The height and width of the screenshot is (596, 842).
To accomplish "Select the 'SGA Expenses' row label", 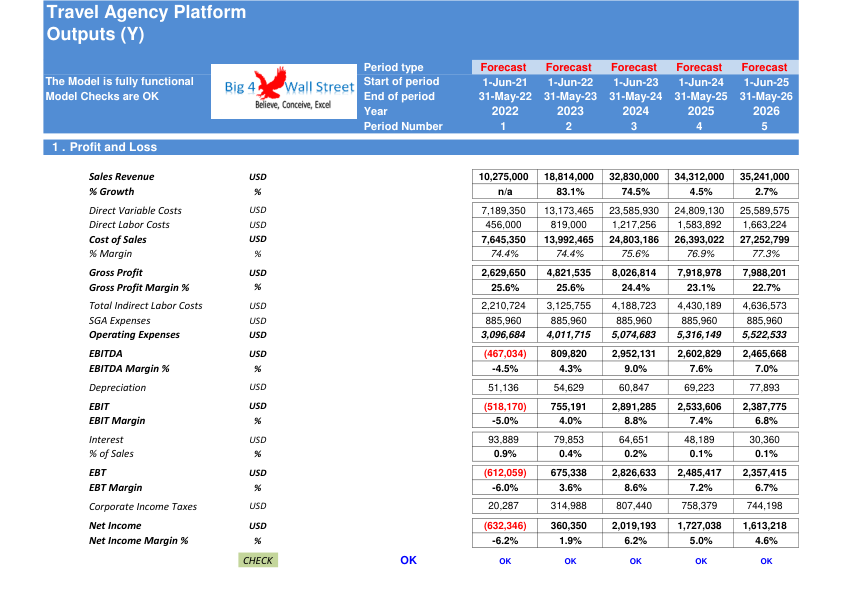I will tap(120, 321).
